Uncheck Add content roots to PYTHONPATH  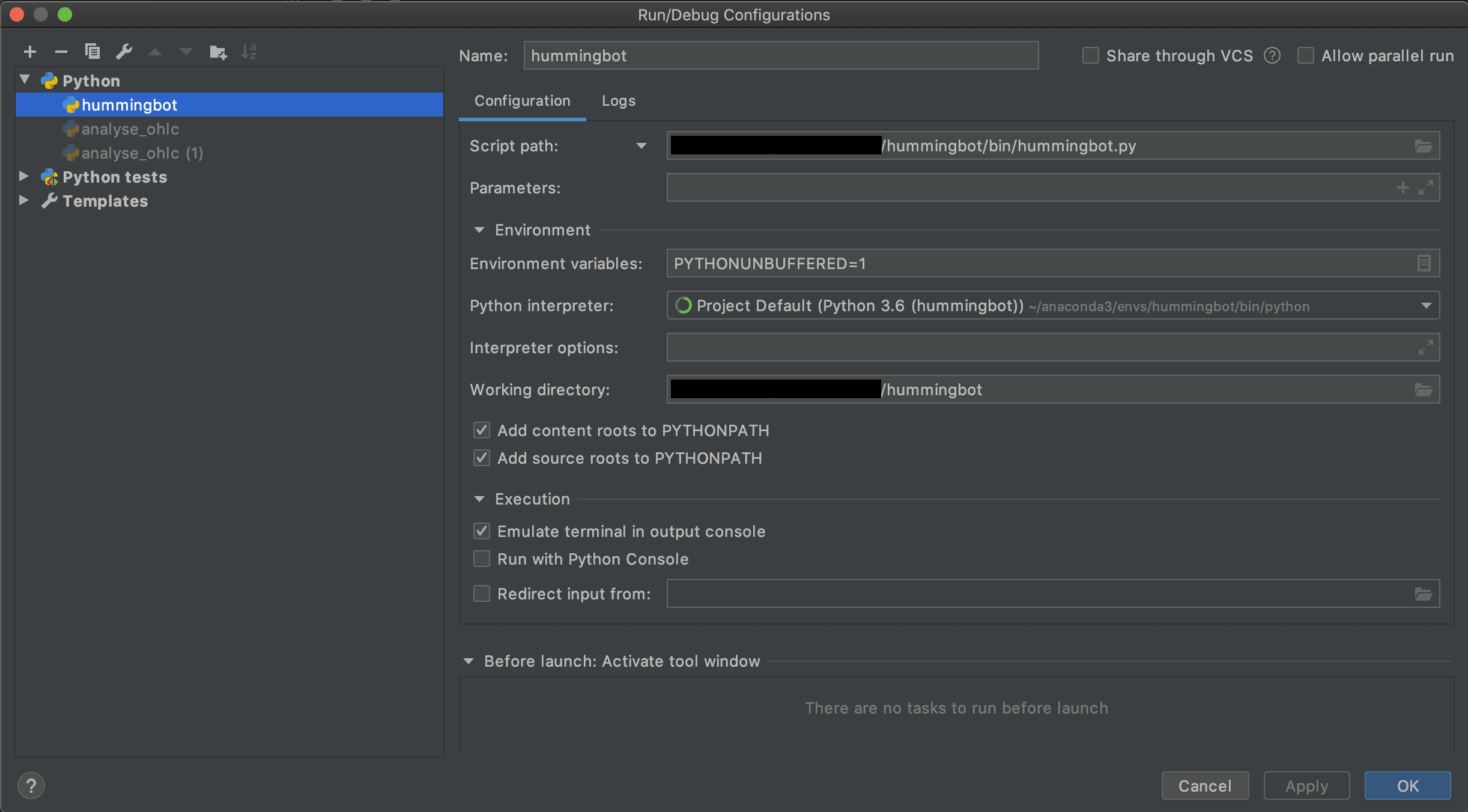(482, 430)
